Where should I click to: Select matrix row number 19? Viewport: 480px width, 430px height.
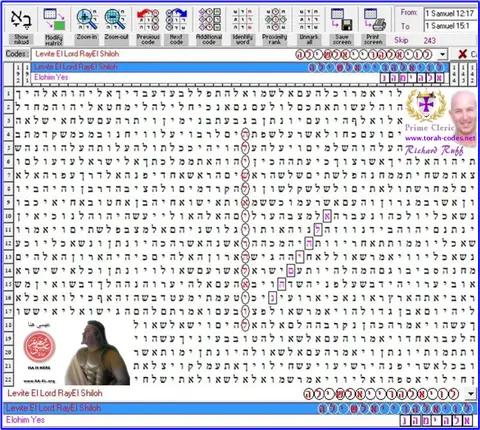click(8, 339)
